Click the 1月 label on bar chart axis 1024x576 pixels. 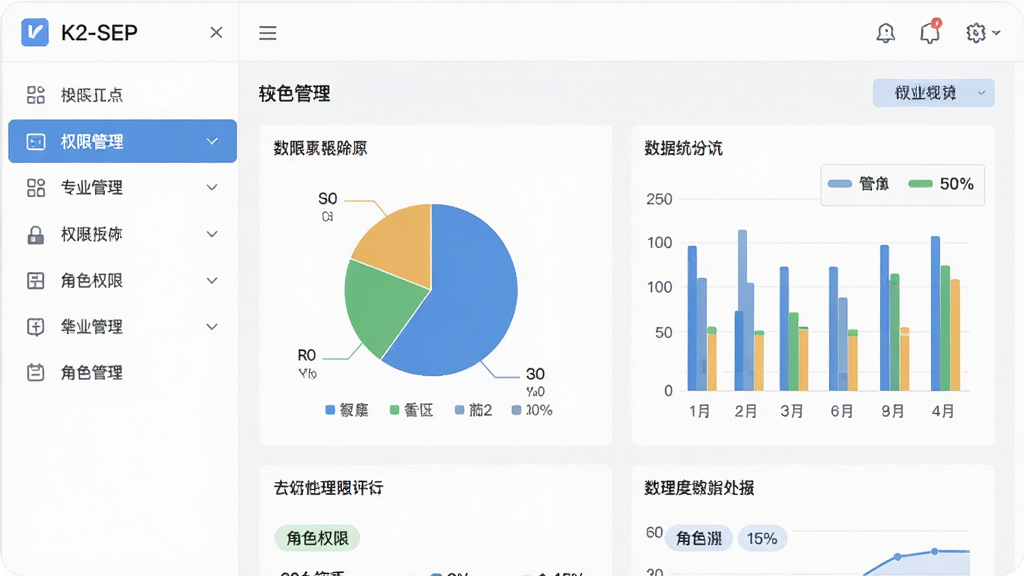pos(699,411)
